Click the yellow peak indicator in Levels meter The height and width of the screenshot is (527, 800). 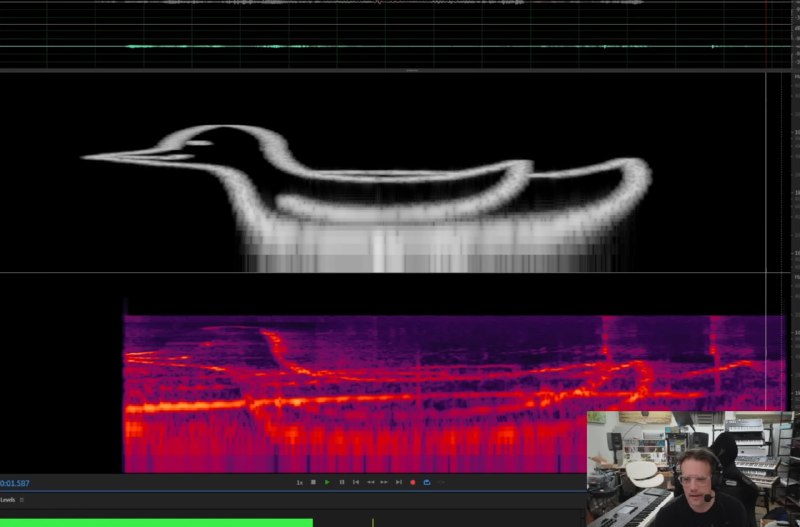[372, 522]
